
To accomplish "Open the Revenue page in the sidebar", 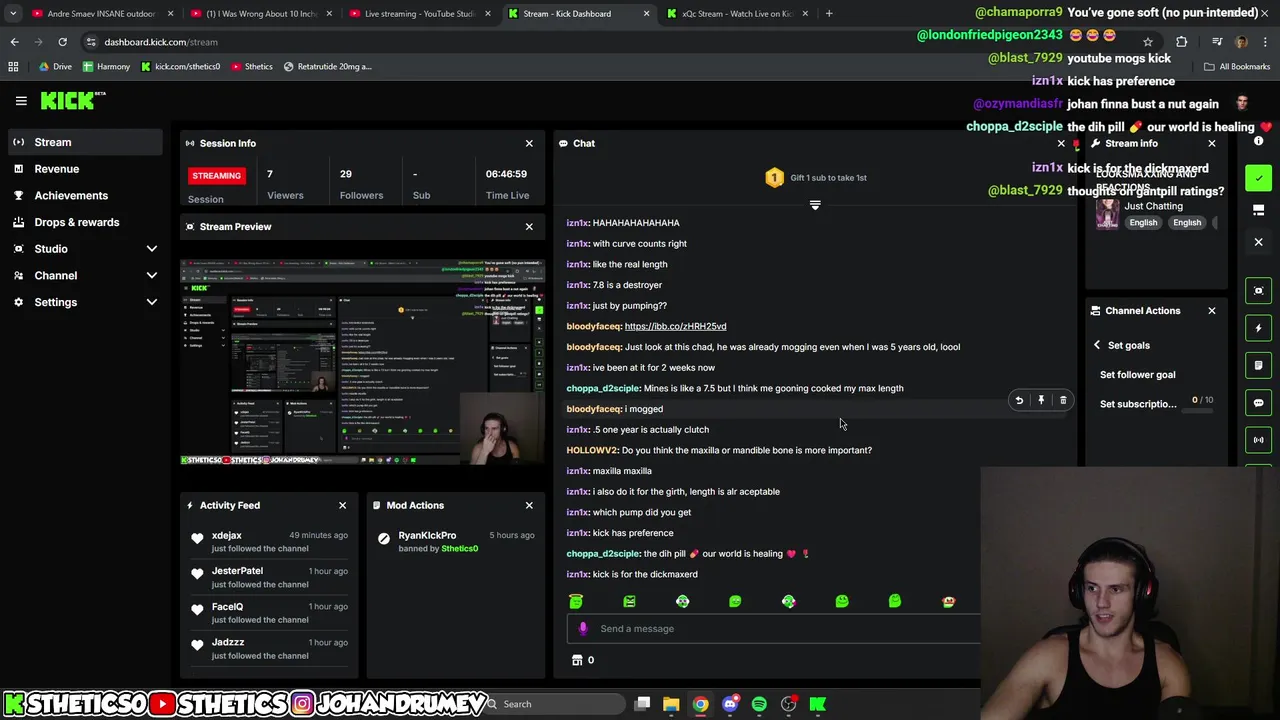I will tap(85, 169).
